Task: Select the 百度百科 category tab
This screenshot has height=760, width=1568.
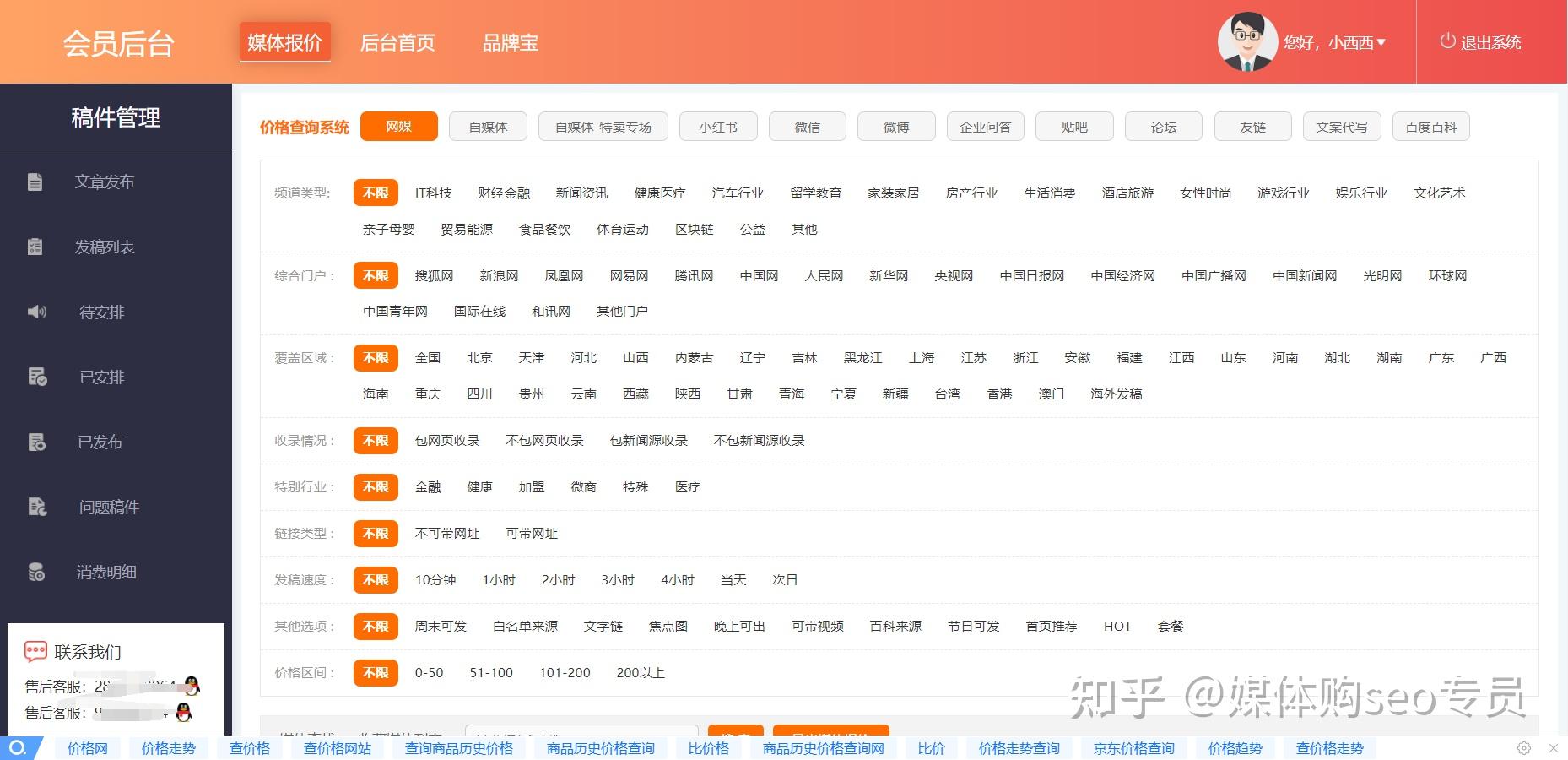Action: point(1430,127)
